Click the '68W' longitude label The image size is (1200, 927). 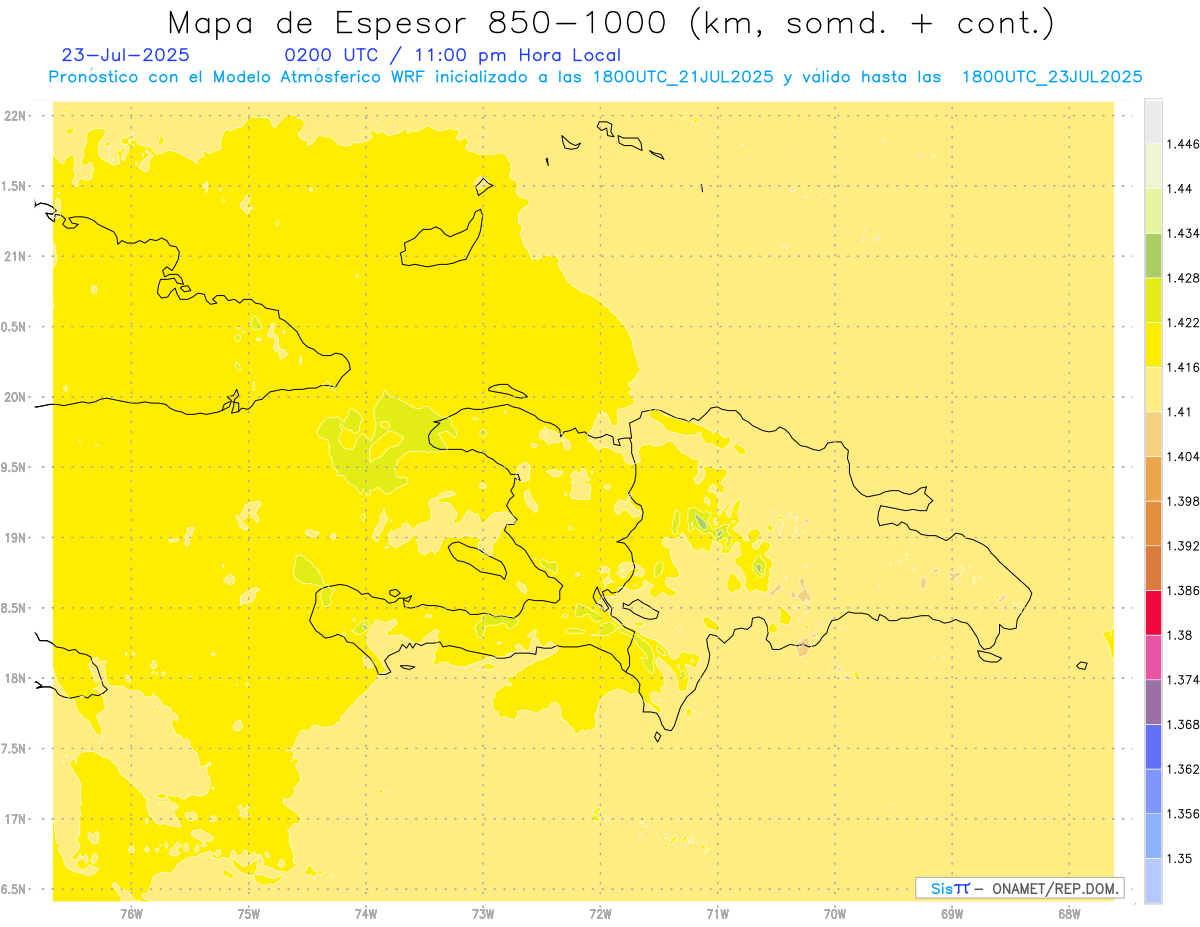[1069, 914]
